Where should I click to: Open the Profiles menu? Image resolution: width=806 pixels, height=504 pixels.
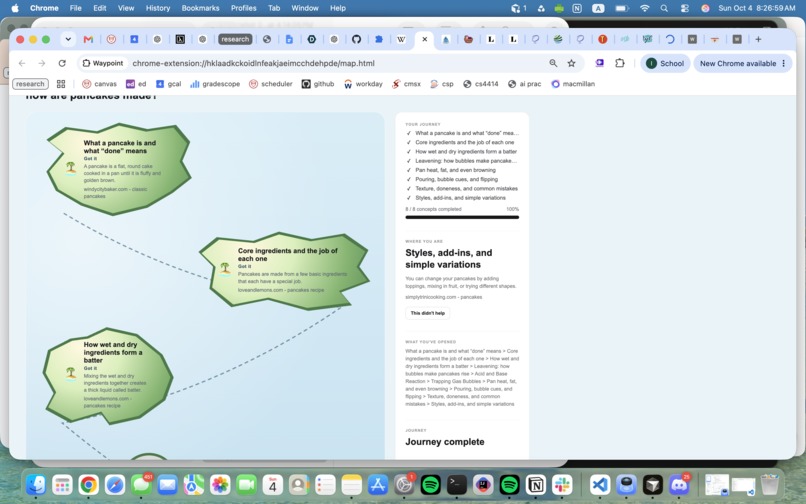[244, 8]
